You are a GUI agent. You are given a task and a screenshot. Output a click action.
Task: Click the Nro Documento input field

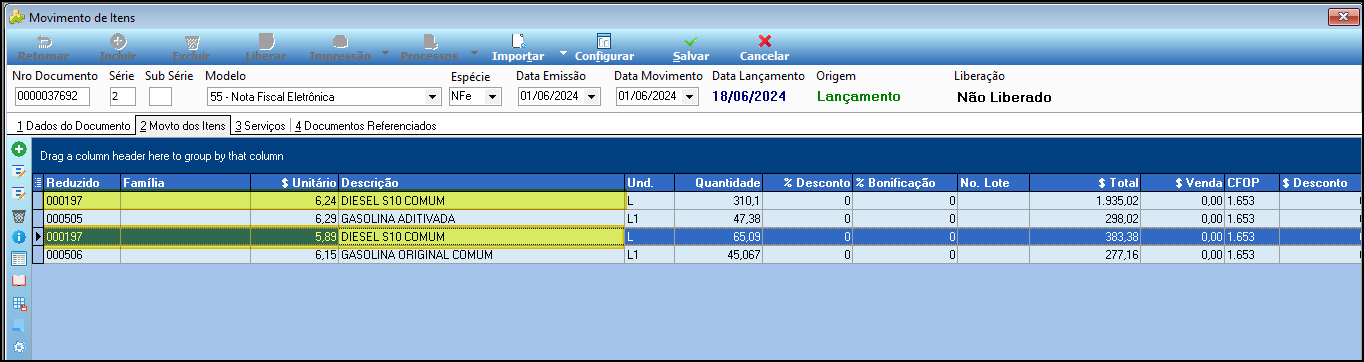tap(52, 97)
